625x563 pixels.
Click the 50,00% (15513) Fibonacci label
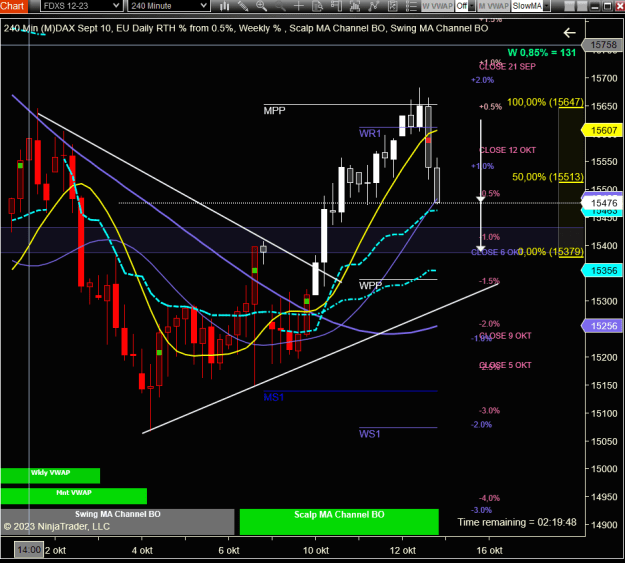pos(548,177)
